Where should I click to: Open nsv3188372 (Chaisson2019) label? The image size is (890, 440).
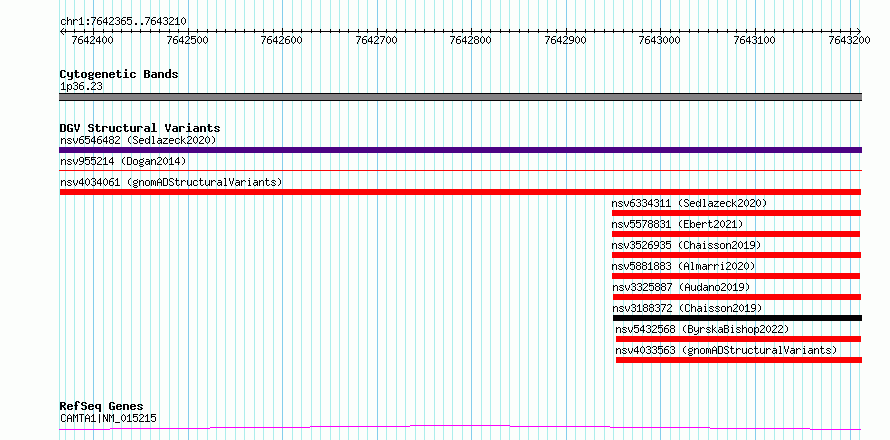coord(687,308)
